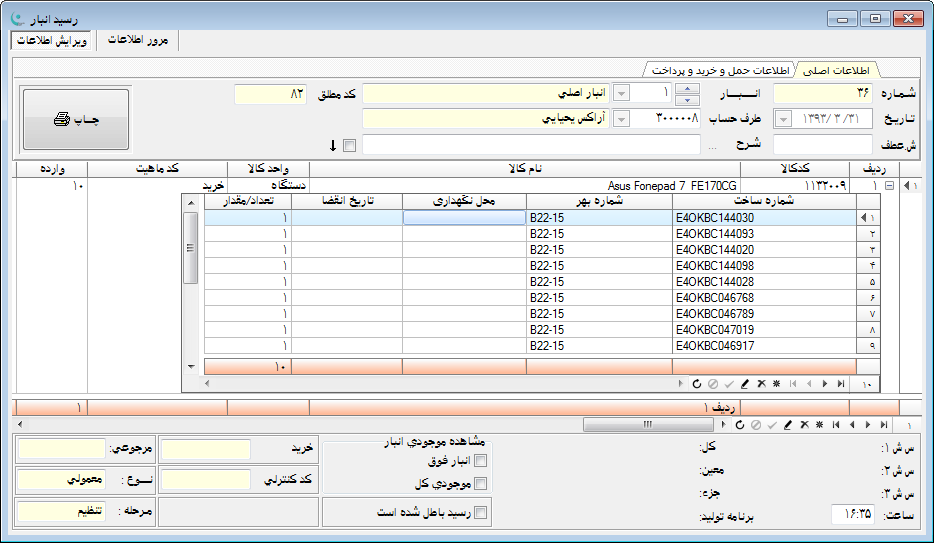Switch to the مرور اطلاعات tab
Image resolution: width=934 pixels, height=543 pixels.
pyautogui.click(x=137, y=40)
